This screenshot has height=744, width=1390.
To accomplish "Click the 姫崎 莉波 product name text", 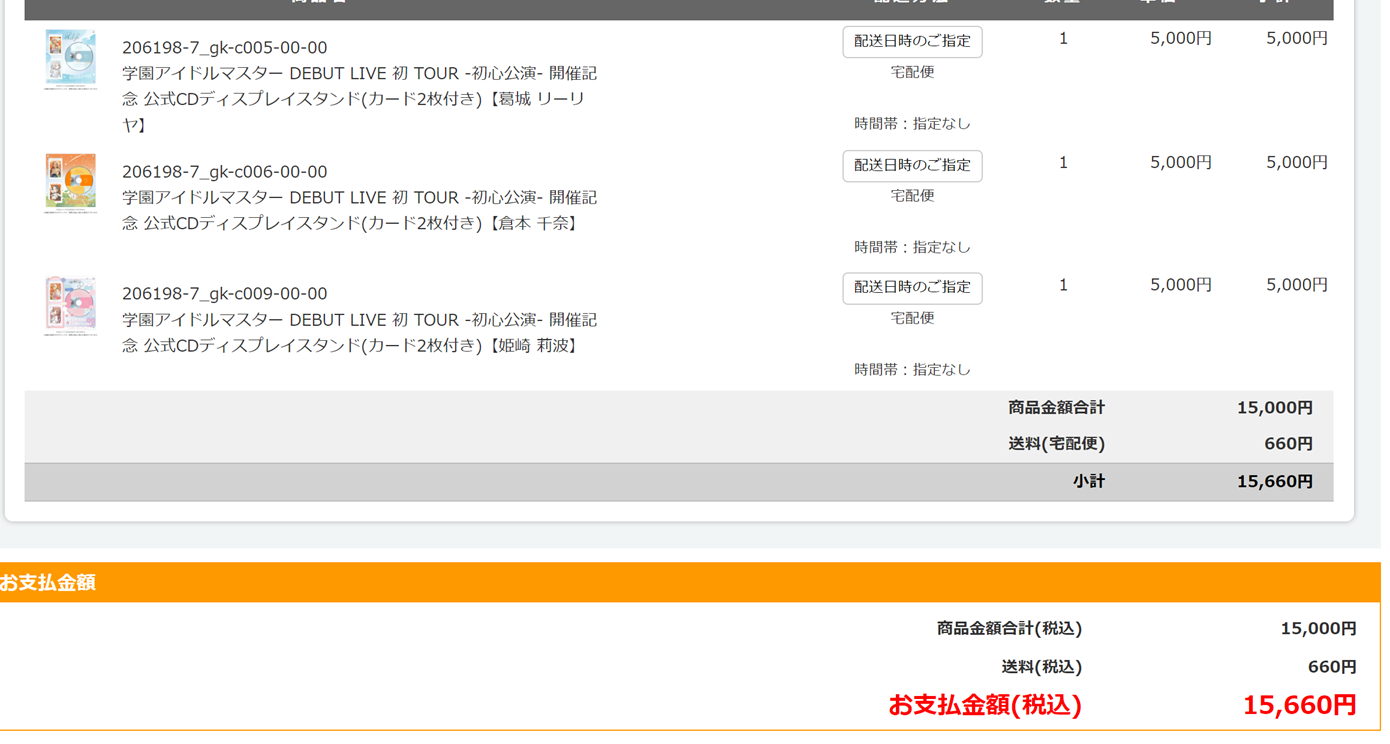I will click(359, 333).
